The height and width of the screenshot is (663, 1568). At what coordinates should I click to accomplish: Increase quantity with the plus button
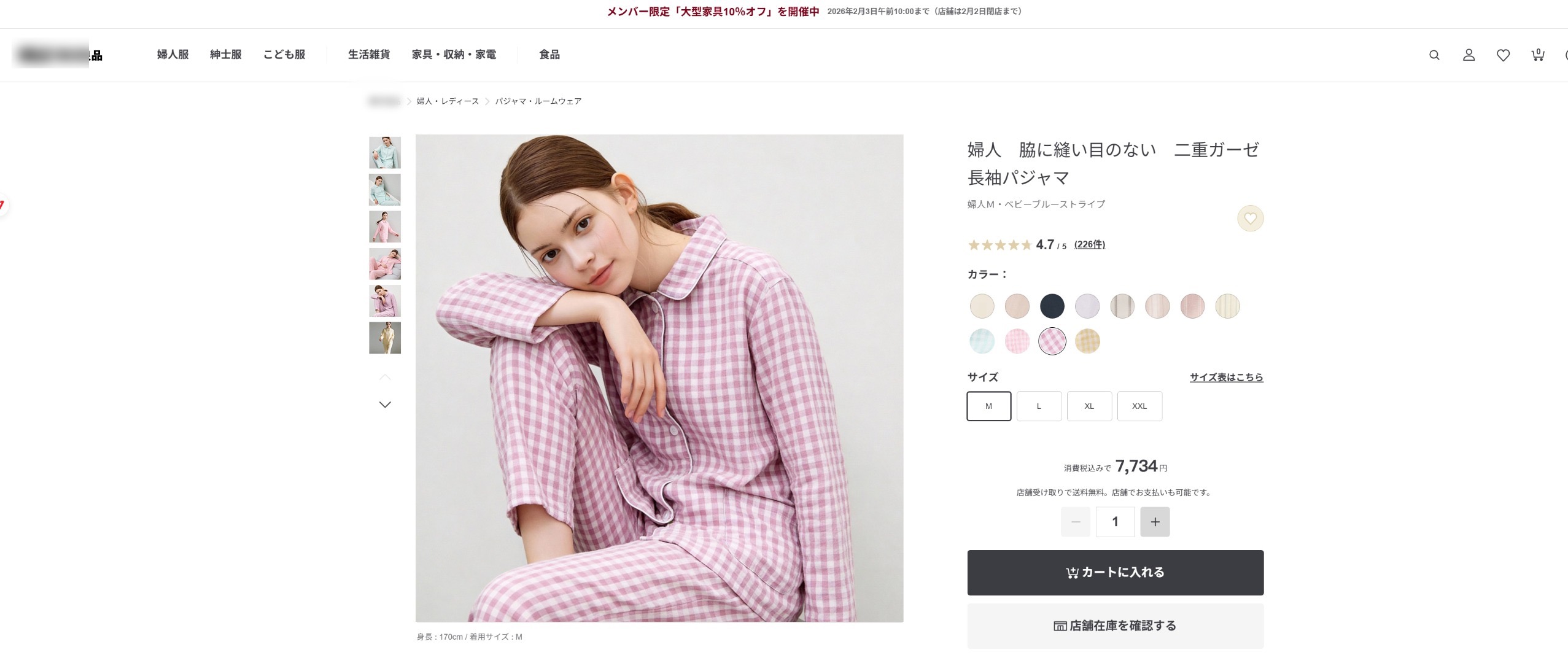pos(1155,522)
